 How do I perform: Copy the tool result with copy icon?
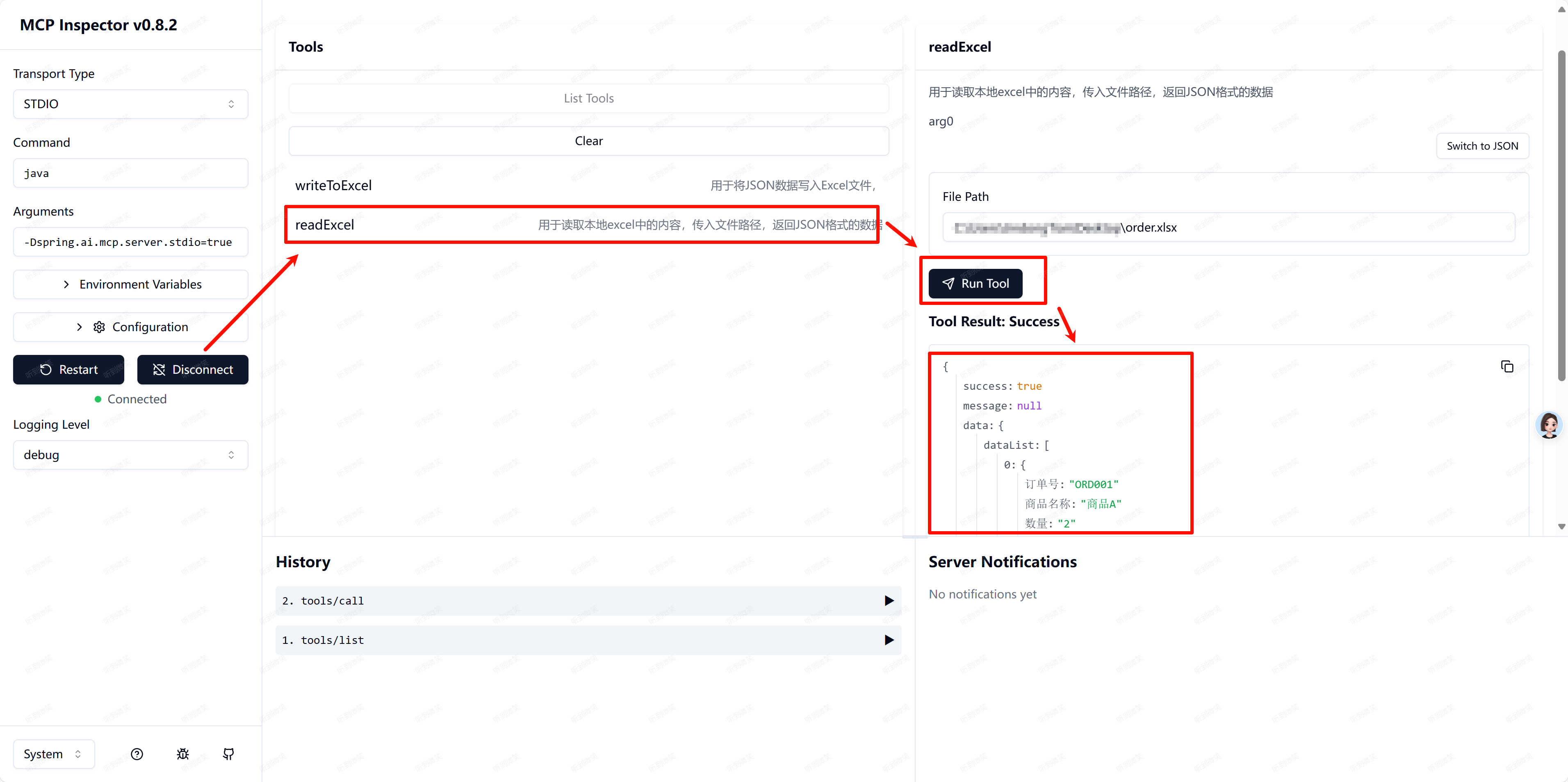coord(1506,366)
